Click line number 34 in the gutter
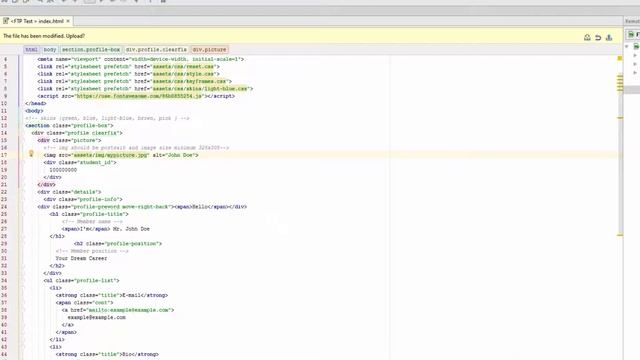 pos(4,281)
